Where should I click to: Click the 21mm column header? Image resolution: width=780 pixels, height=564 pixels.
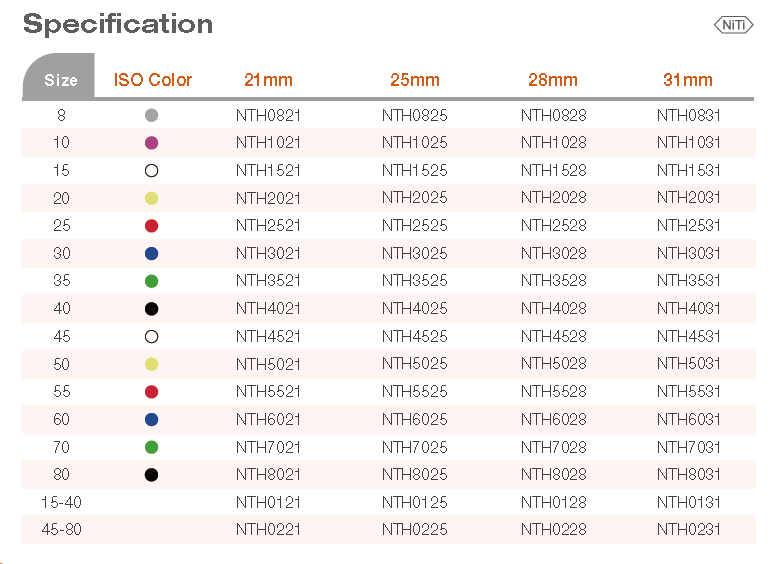pos(268,80)
